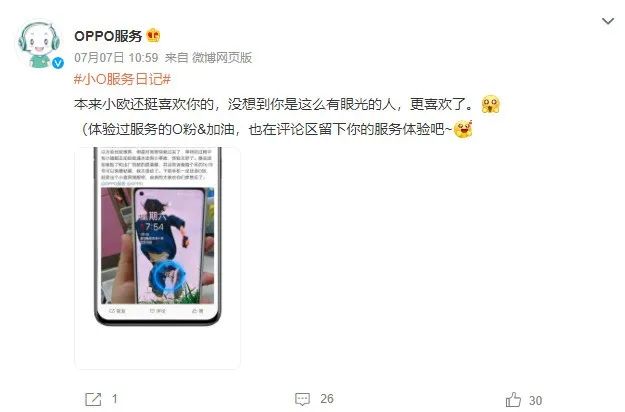Click the blue verified badge on avatar

click(x=58, y=63)
